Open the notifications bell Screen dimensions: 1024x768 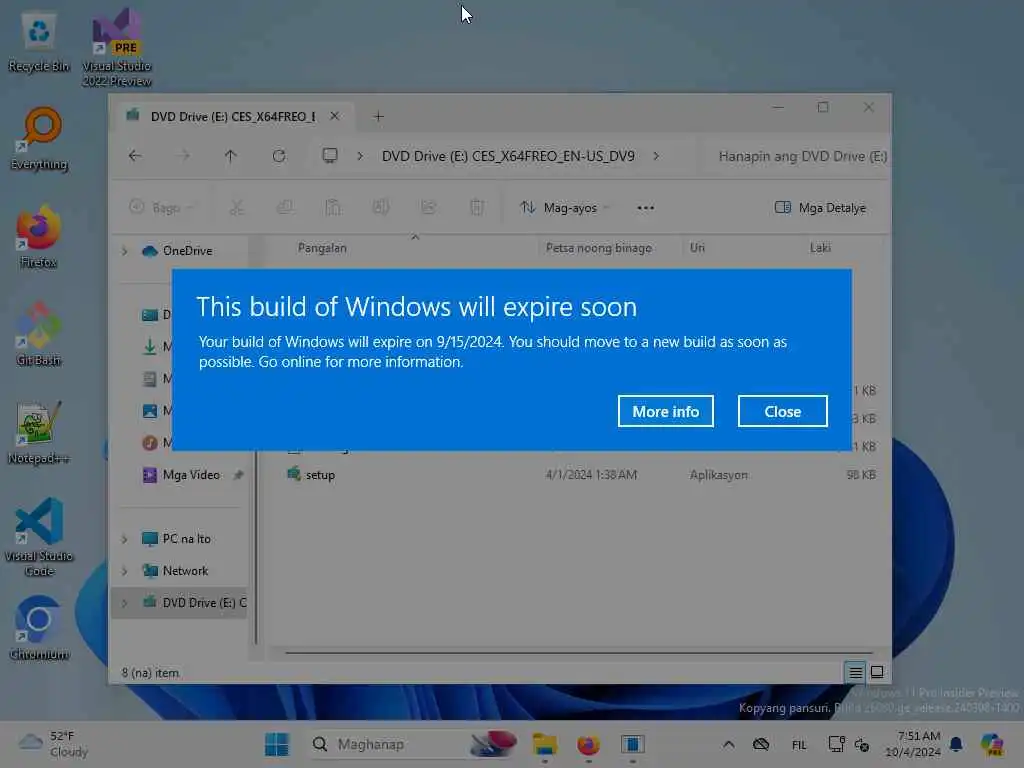coord(956,744)
